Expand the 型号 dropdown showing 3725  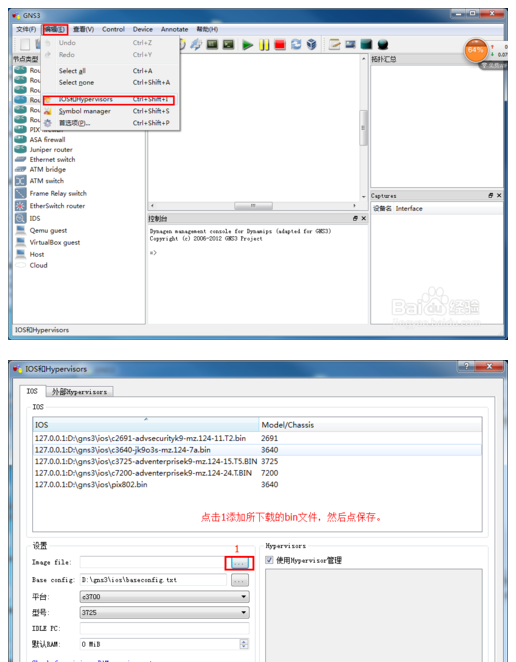pos(165,612)
